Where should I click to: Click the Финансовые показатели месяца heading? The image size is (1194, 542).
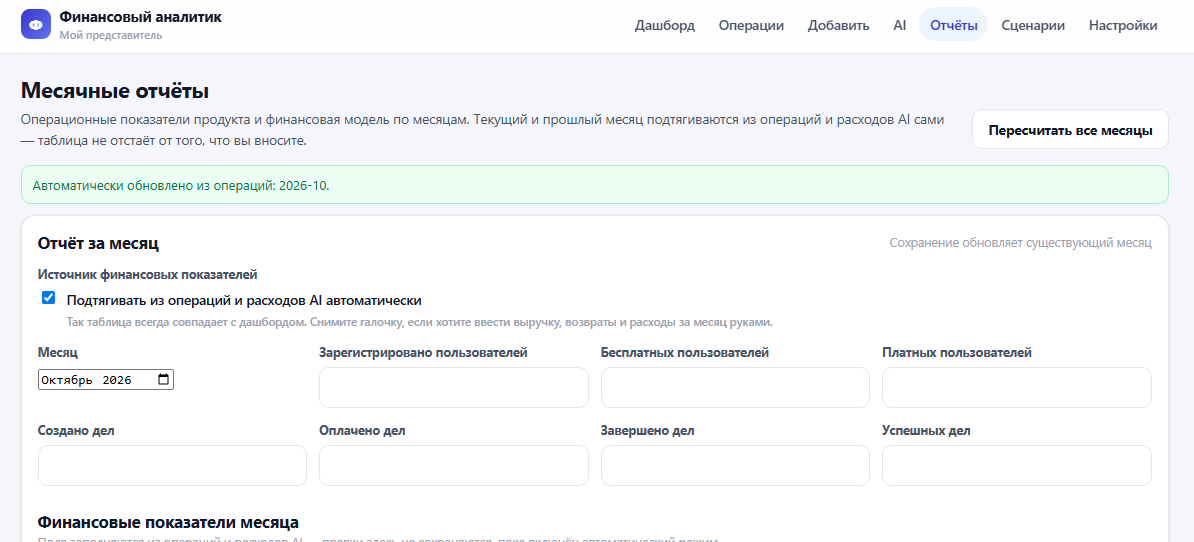pos(168,522)
